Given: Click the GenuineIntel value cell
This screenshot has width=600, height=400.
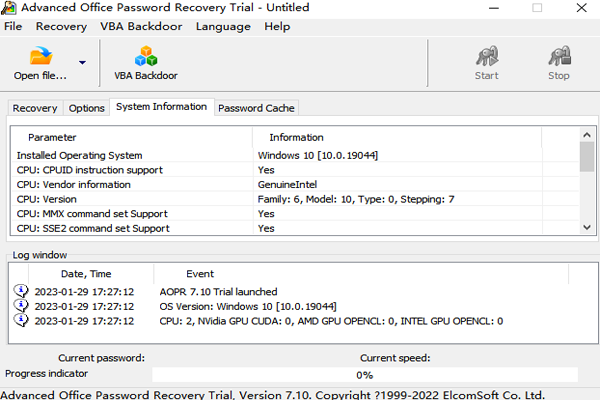Looking at the screenshot, I should click(x=287, y=184).
